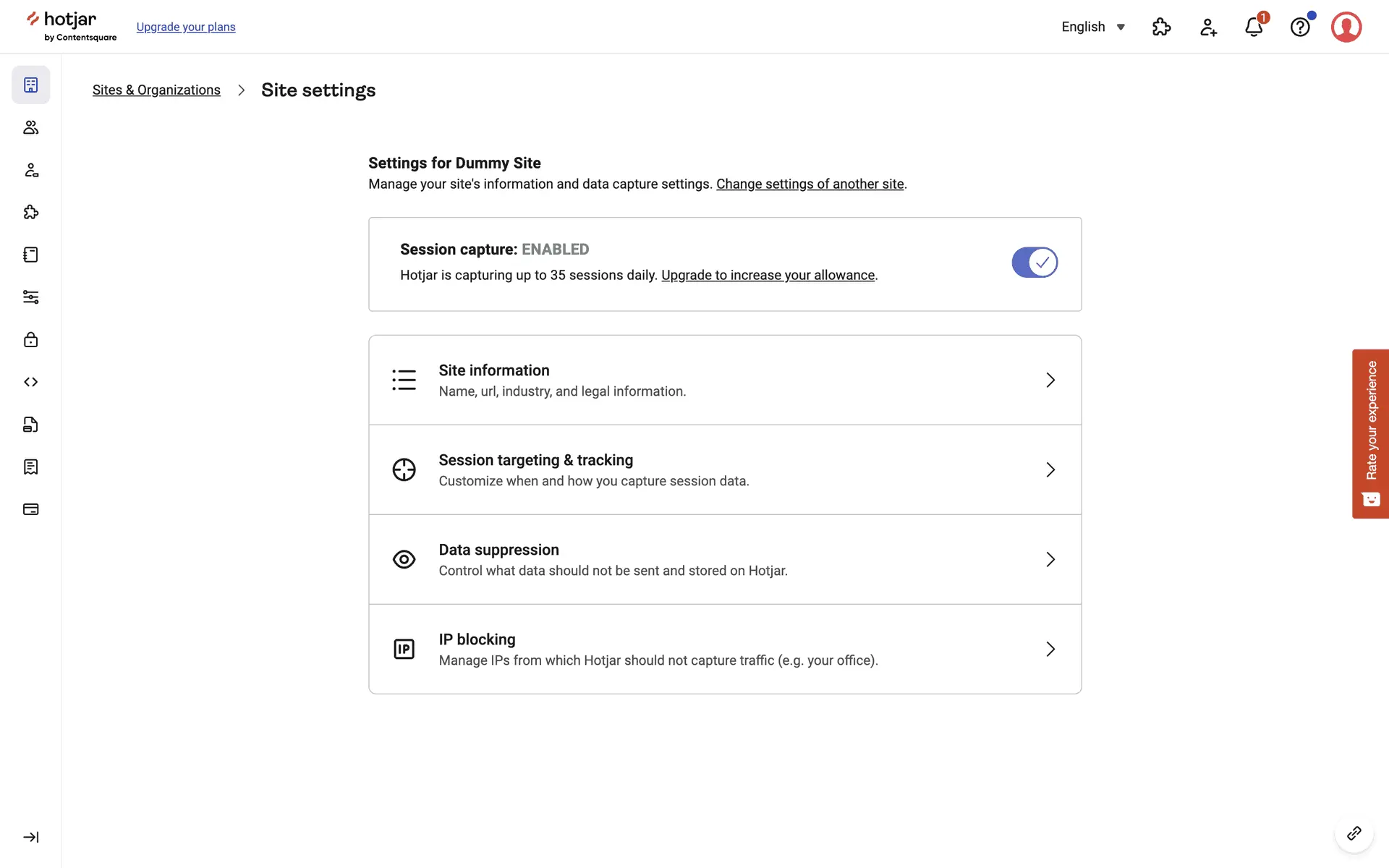Open Rate your experience feedback tab
Screen dimensions: 1389x868
(1370, 433)
